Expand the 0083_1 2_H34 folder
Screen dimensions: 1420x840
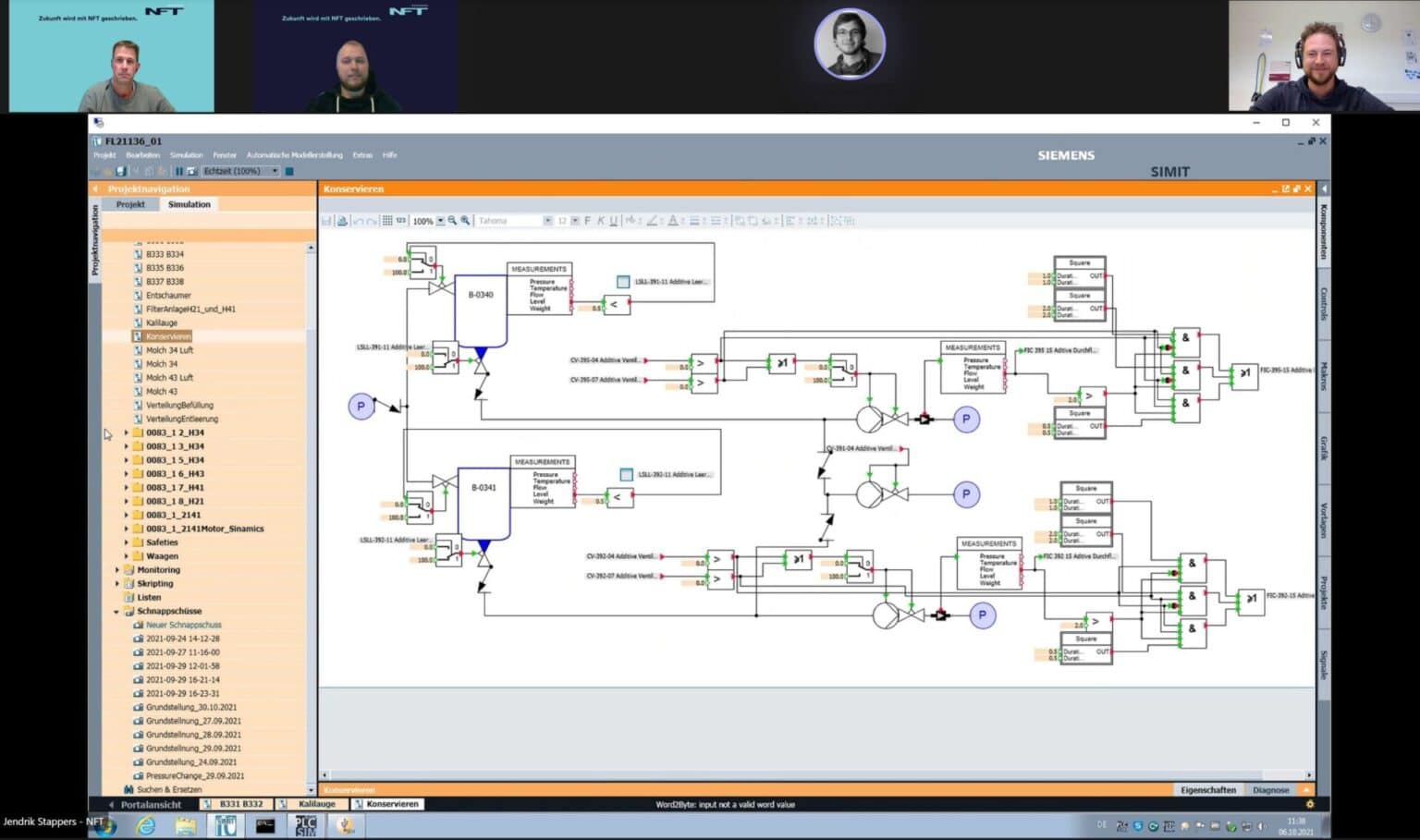click(x=127, y=432)
